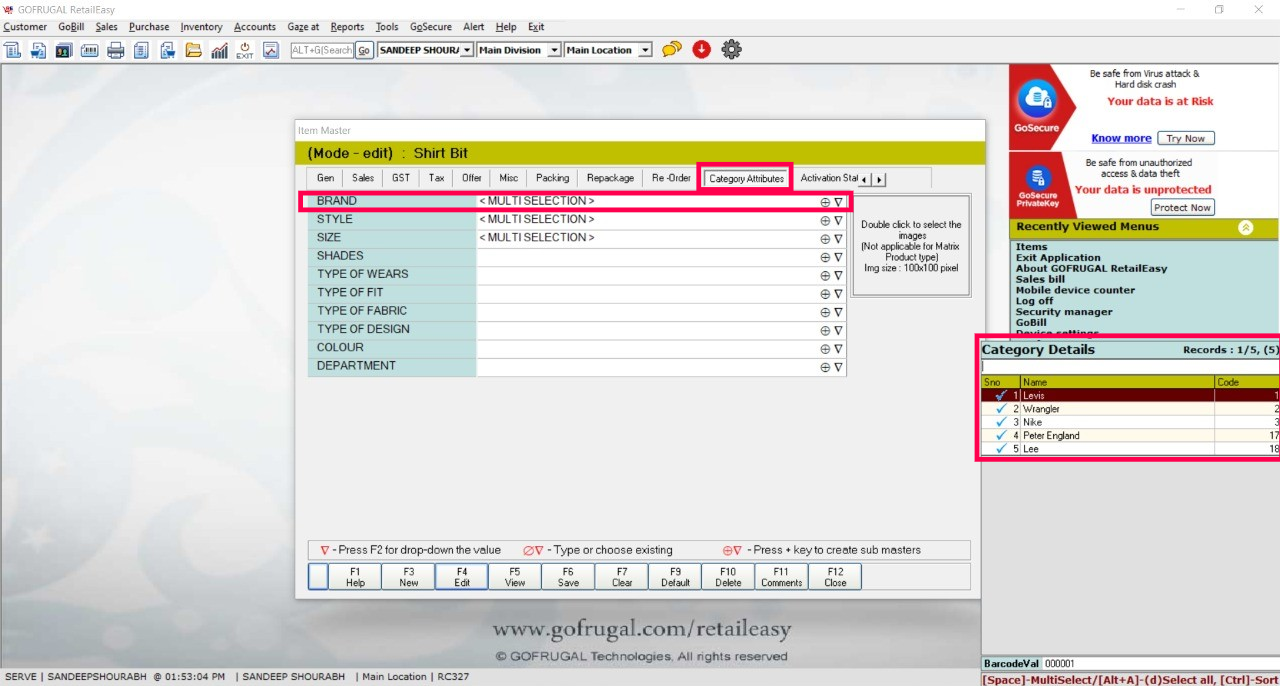
Task: Expand the SANDEEP SHOURABH user dropdown
Action: pos(467,50)
